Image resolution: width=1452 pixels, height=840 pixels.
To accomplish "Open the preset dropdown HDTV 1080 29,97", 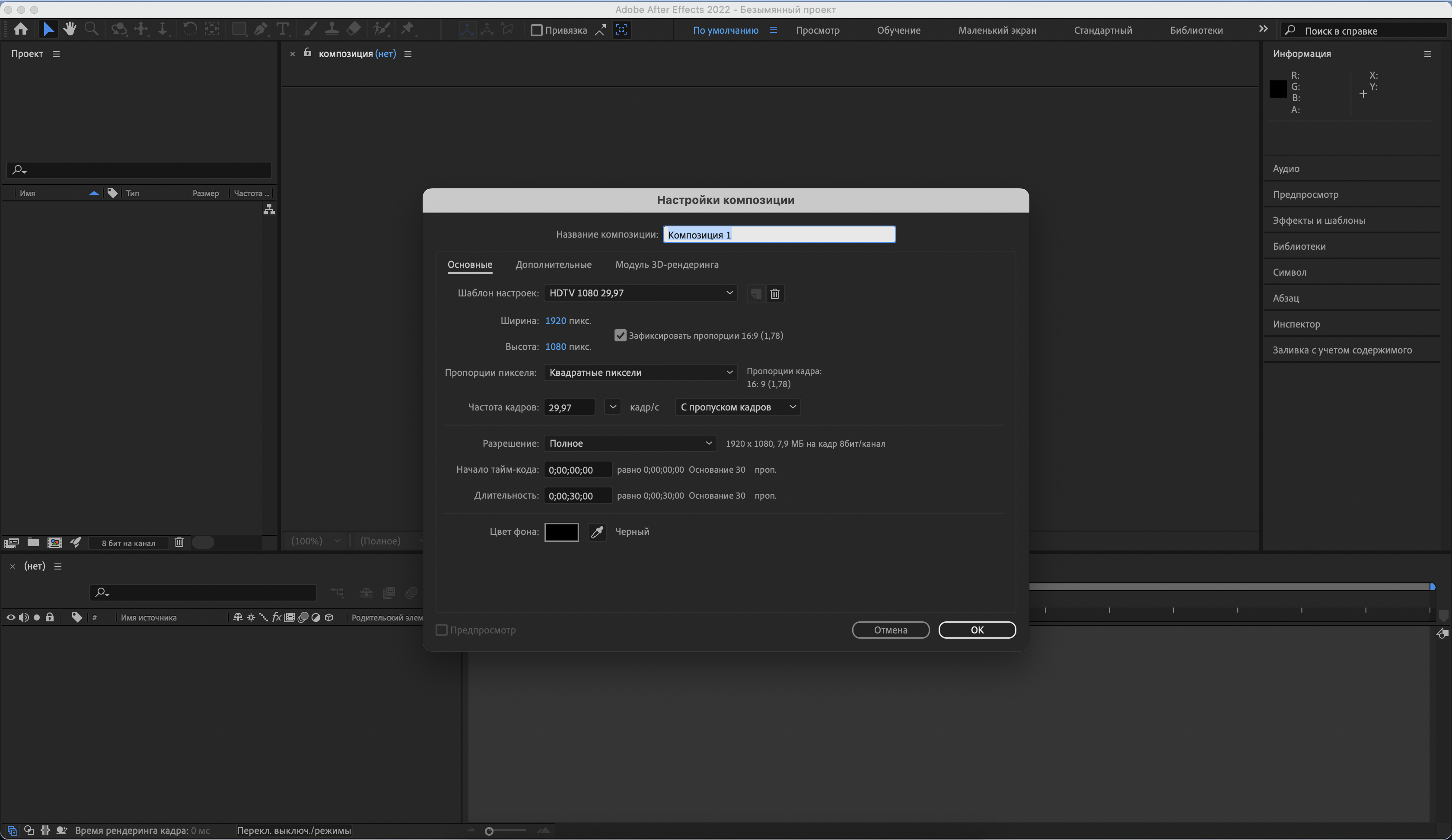I will (640, 293).
